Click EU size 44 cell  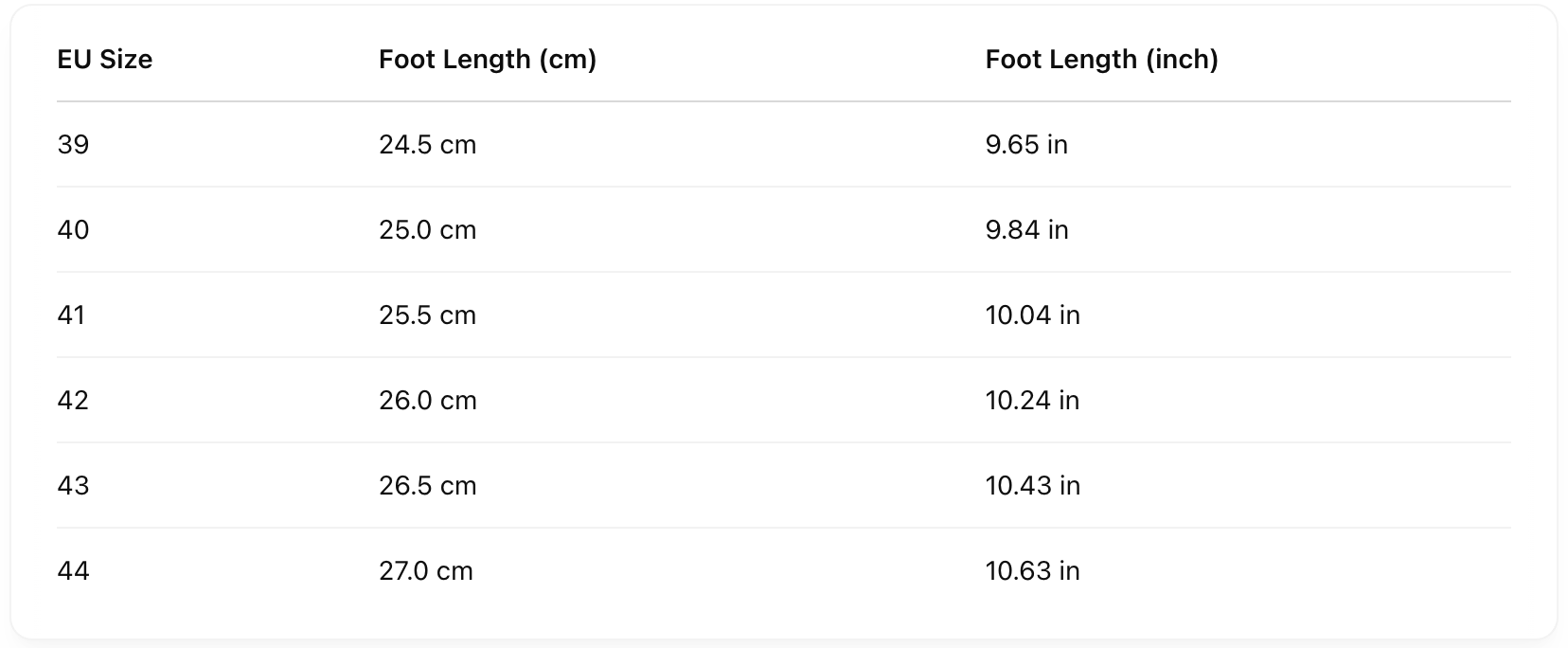point(73,571)
